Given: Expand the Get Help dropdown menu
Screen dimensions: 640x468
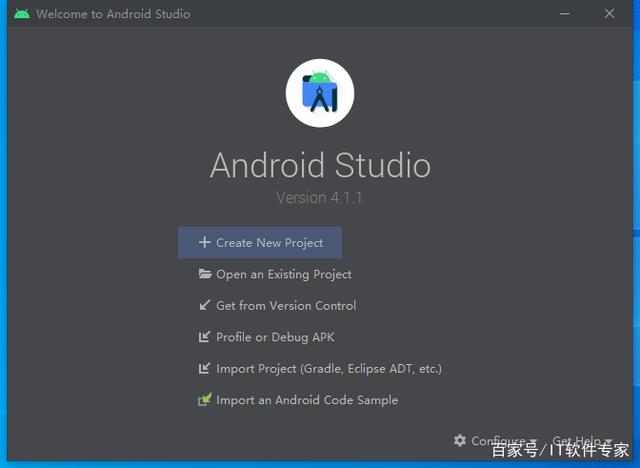Looking at the screenshot, I should point(582,441).
